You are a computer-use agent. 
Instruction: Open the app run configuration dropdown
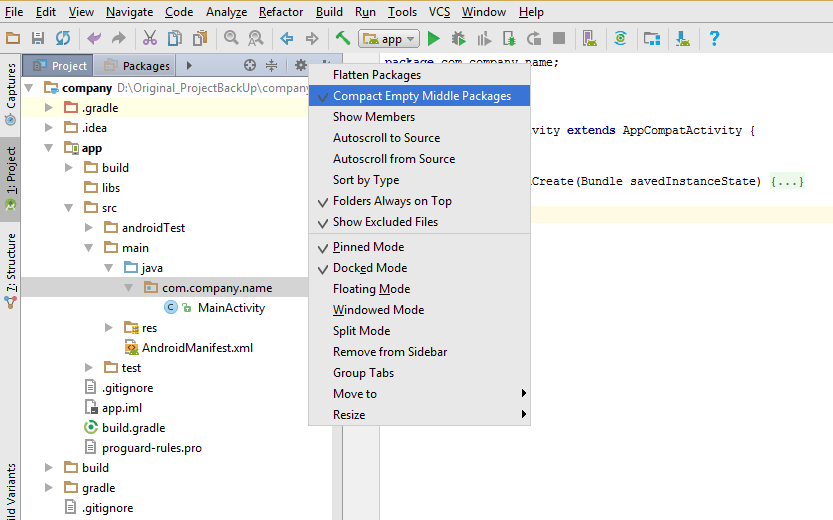click(389, 39)
